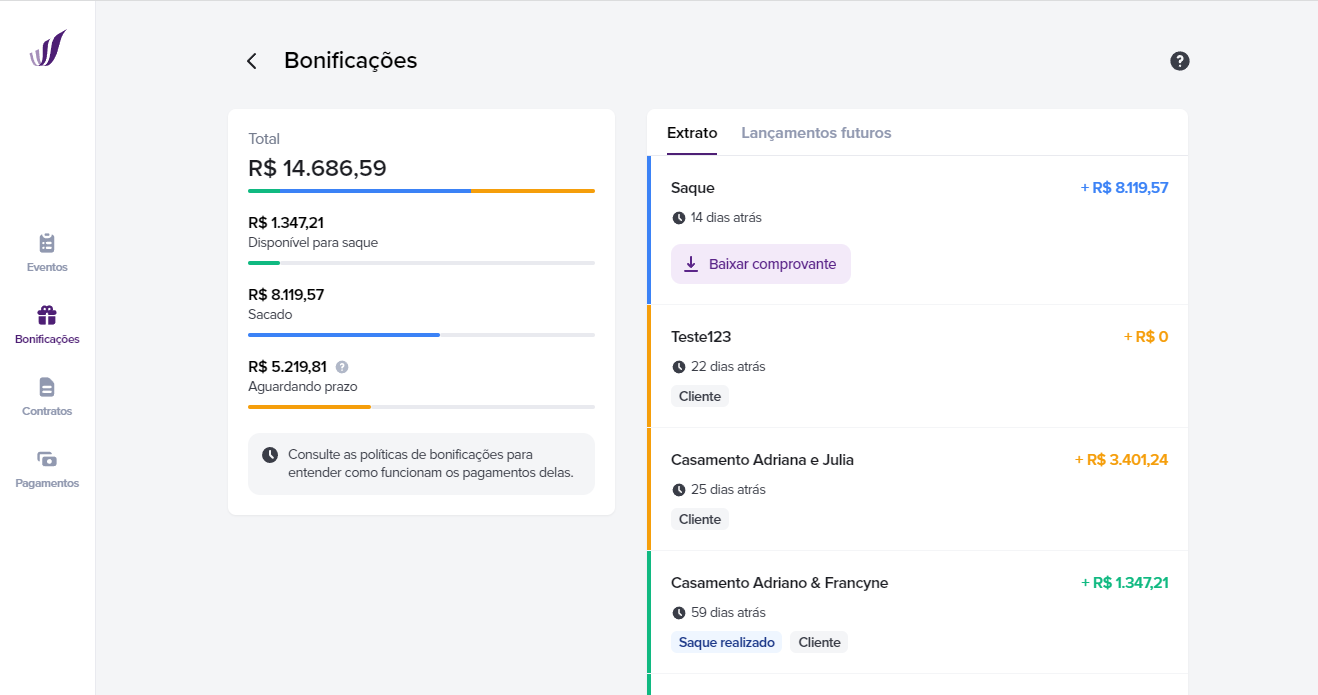Click the R$ 1.347,21 available balance
This screenshot has height=695, width=1318.
[x=286, y=222]
